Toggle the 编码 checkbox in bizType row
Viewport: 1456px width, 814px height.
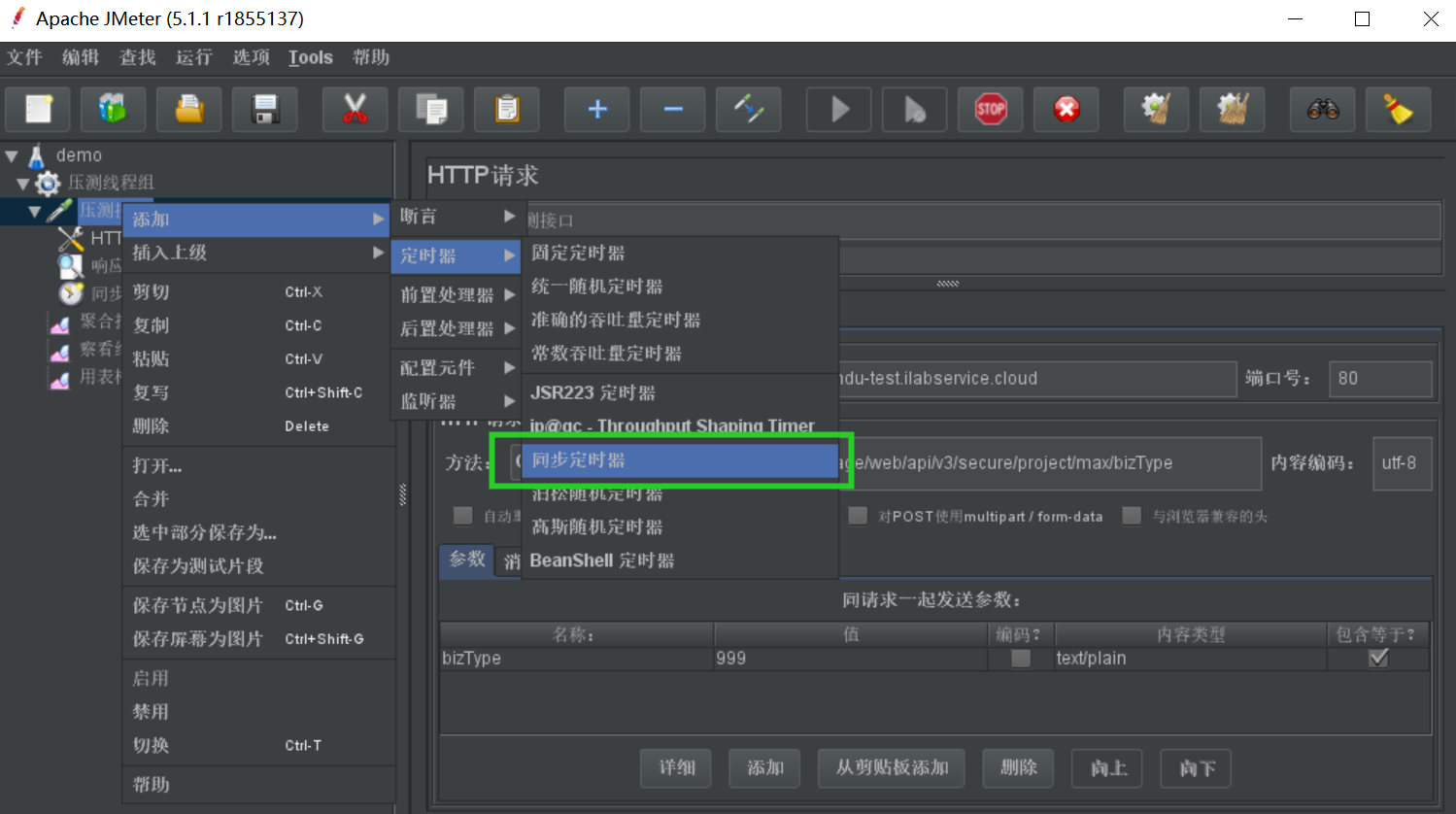[x=1020, y=659]
